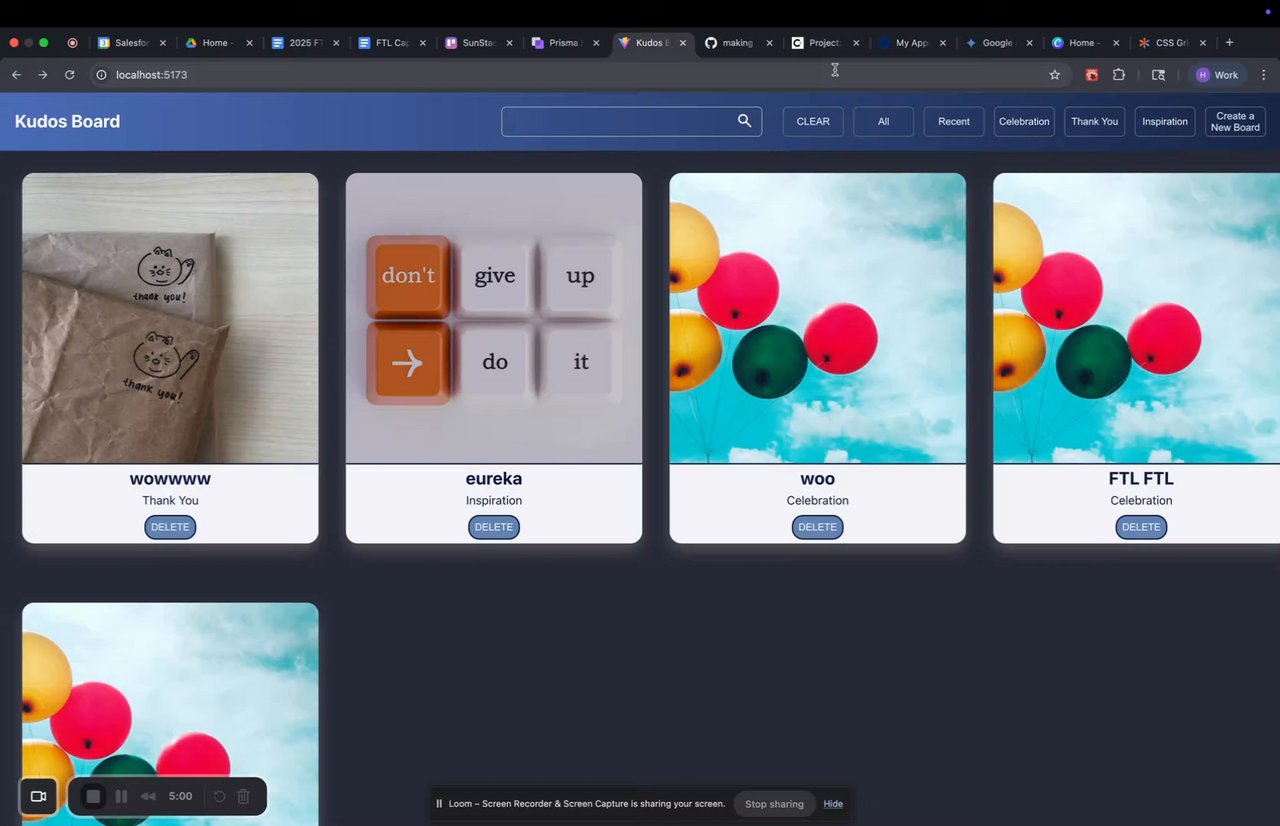The image size is (1280, 826).
Task: Click the red extension icon in toolbar
Action: click(x=1092, y=75)
